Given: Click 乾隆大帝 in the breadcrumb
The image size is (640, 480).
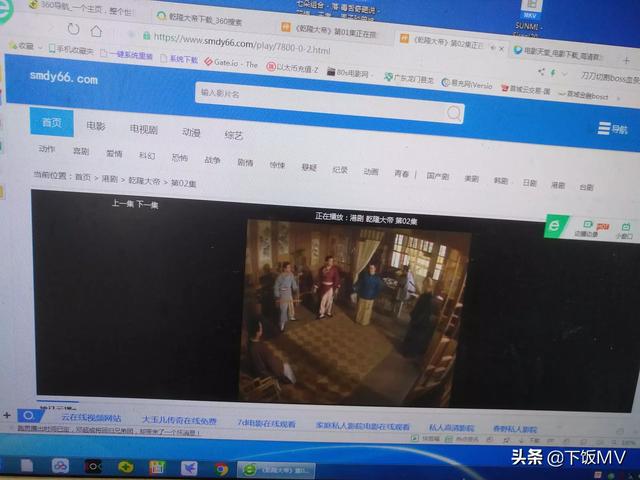Looking at the screenshot, I should coord(144,181).
